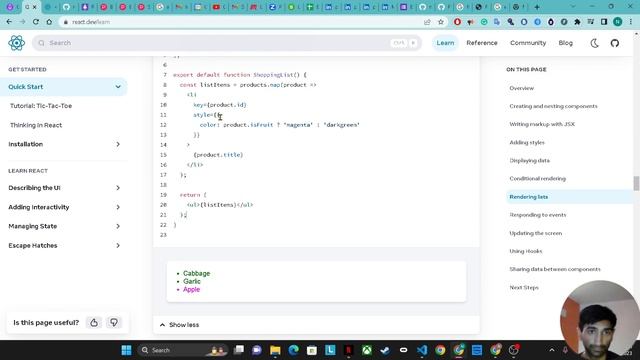
Task: Collapse the code with Show less
Action: pyautogui.click(x=179, y=325)
